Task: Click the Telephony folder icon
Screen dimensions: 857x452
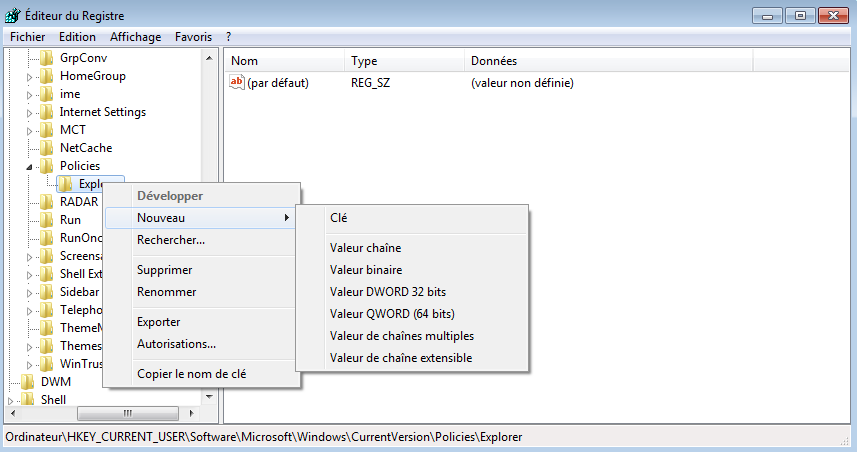Action: 47,310
